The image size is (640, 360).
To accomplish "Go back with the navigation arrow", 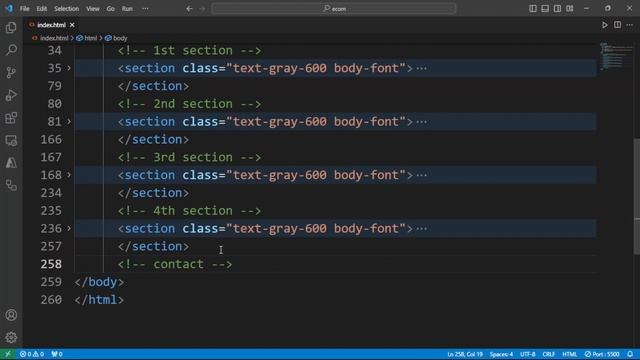I will click(189, 8).
